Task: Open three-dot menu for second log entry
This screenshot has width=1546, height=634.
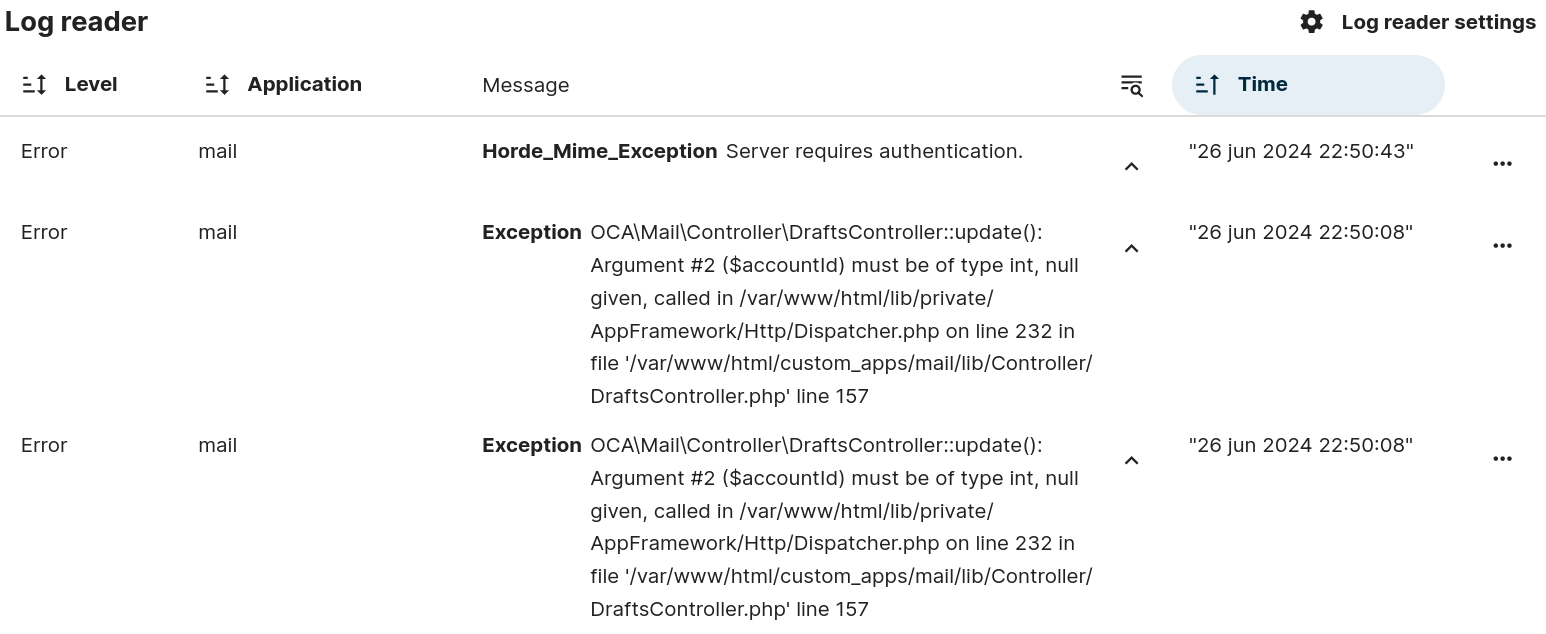Action: pos(1502,246)
